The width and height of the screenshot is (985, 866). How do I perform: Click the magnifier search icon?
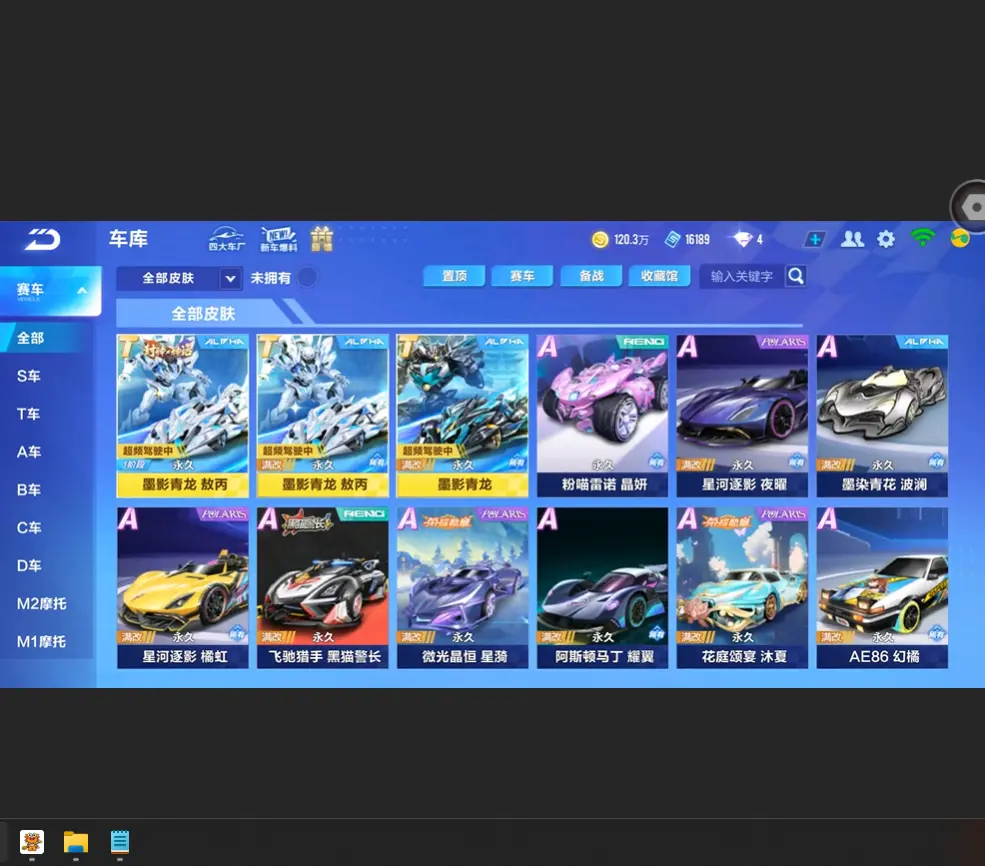(796, 276)
